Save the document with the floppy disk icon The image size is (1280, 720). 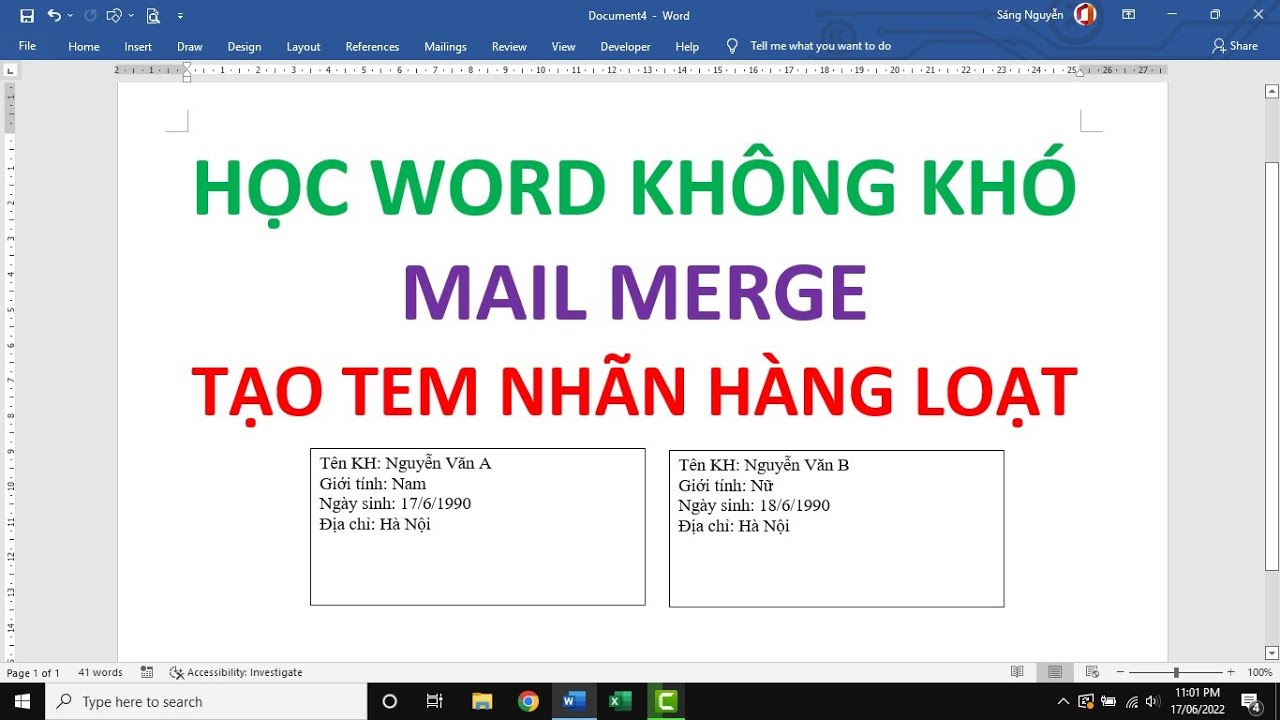27,15
